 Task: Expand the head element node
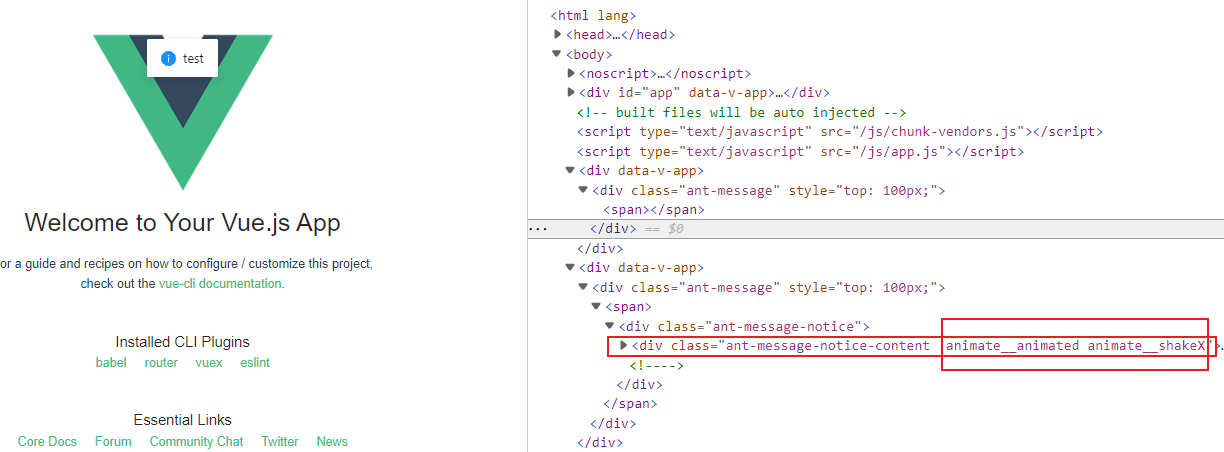pos(558,35)
